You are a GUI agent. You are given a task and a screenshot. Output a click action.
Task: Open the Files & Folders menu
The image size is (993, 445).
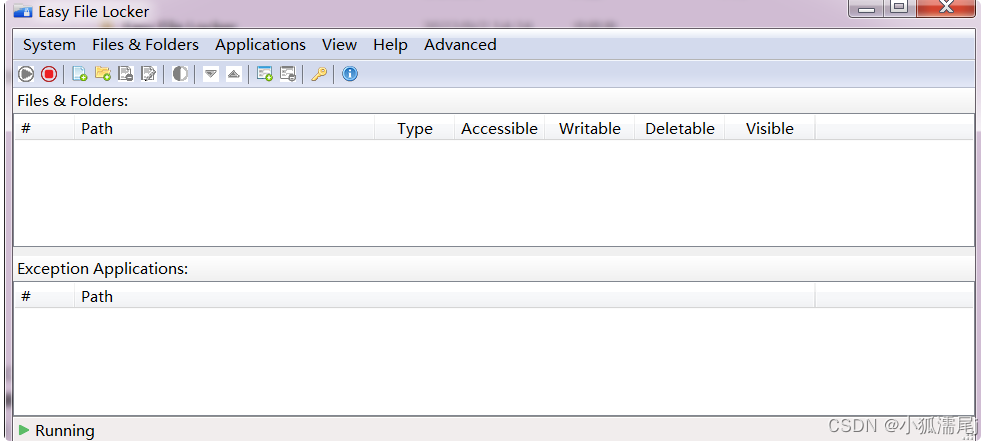coord(145,45)
